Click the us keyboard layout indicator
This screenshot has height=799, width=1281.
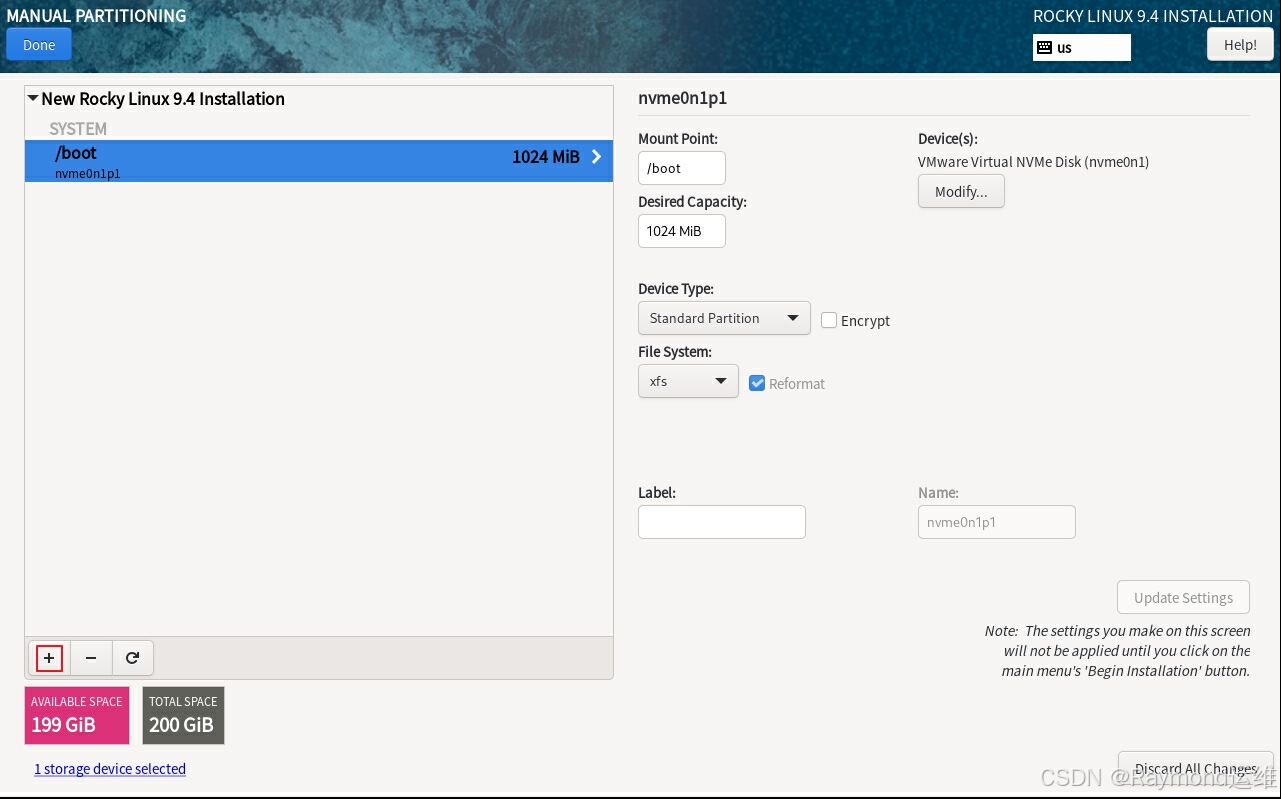coord(1082,47)
